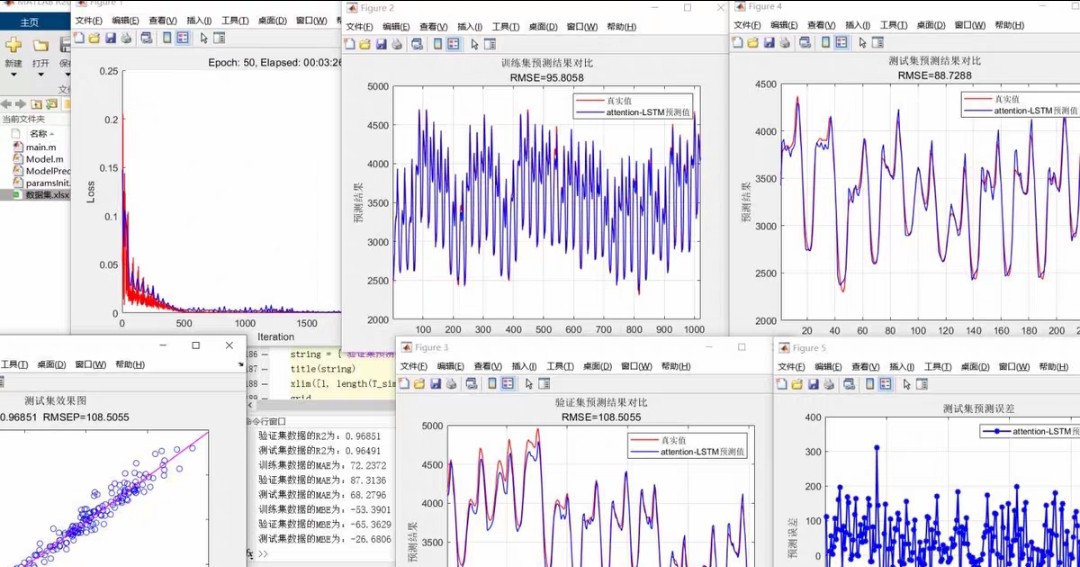The image size is (1080, 567).
Task: Open the 桌面(D) menu in Figure 4
Action: tap(931, 25)
